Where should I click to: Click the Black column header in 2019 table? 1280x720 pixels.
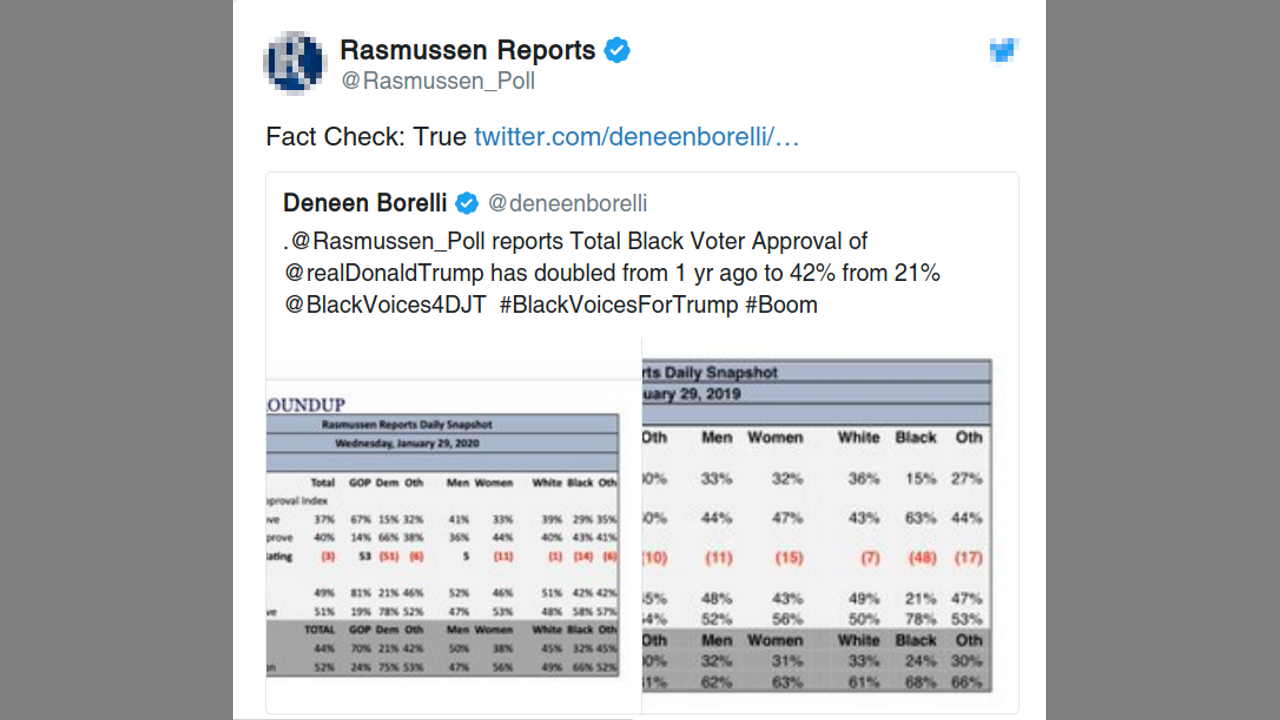click(x=916, y=437)
